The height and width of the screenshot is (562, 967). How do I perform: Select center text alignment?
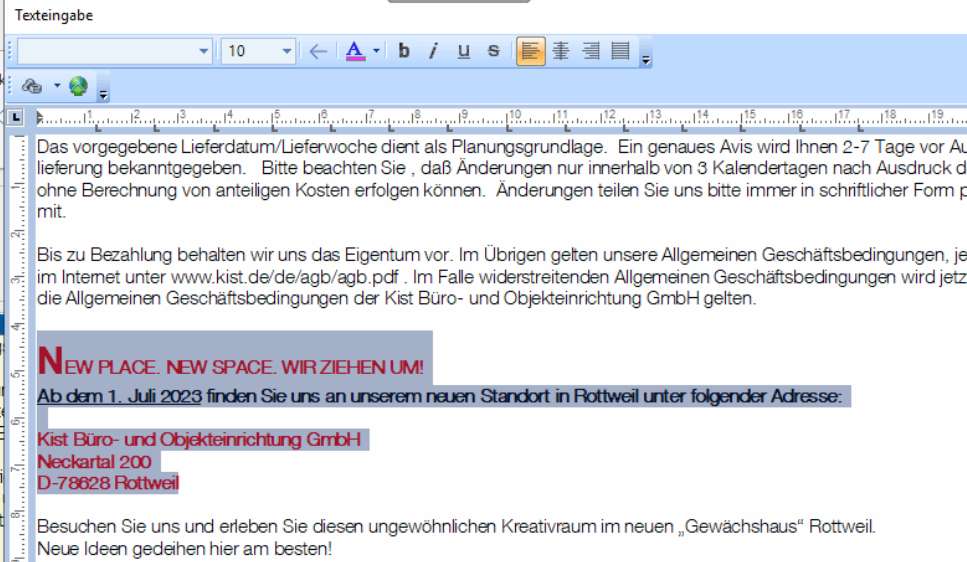point(561,51)
